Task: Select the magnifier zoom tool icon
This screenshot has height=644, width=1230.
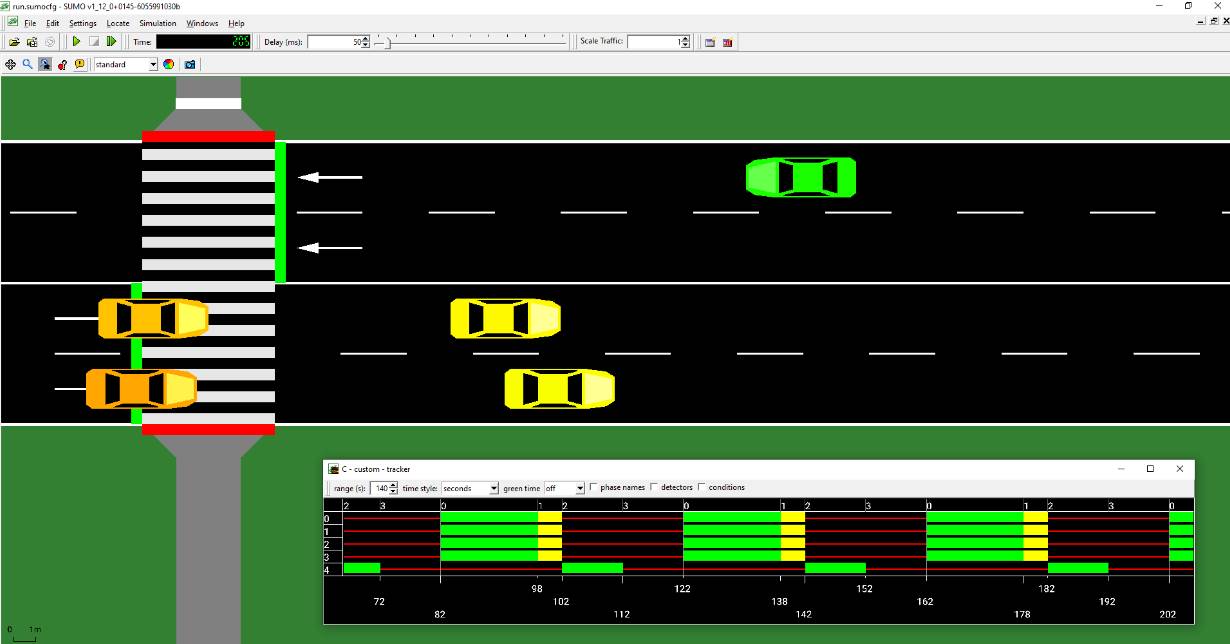Action: click(28, 64)
